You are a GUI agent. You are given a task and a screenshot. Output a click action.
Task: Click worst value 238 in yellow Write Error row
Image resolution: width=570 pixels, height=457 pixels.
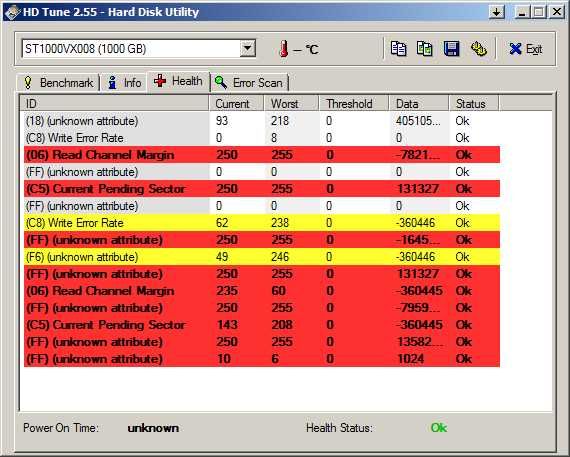280,223
